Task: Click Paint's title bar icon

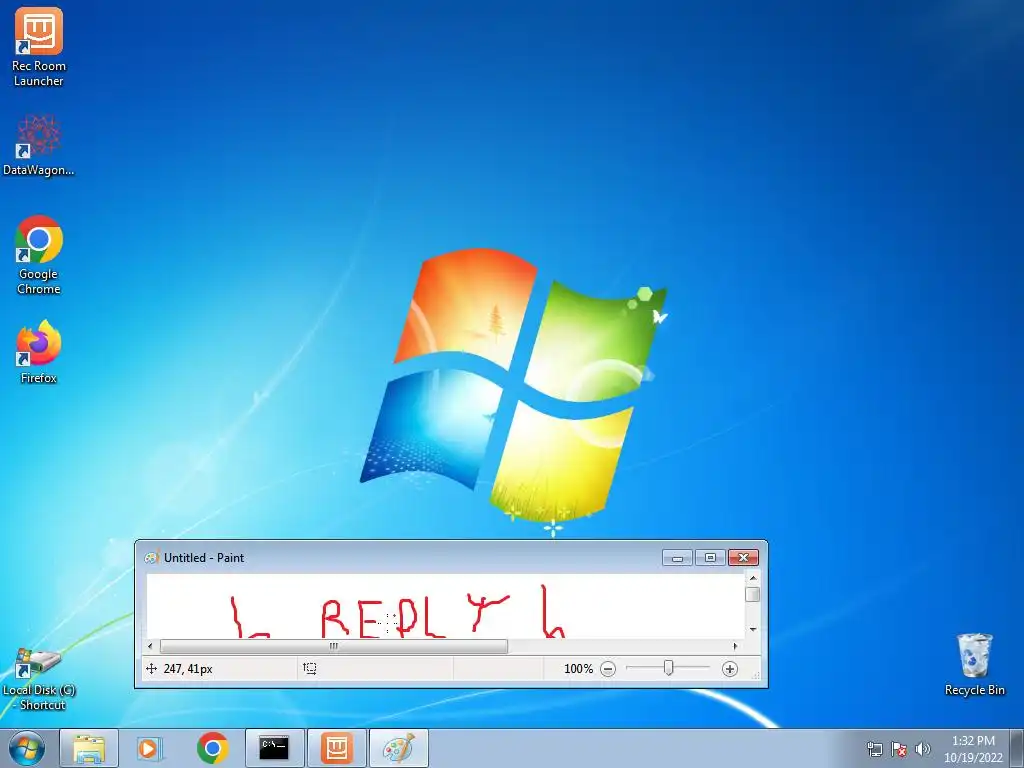Action: click(x=152, y=557)
